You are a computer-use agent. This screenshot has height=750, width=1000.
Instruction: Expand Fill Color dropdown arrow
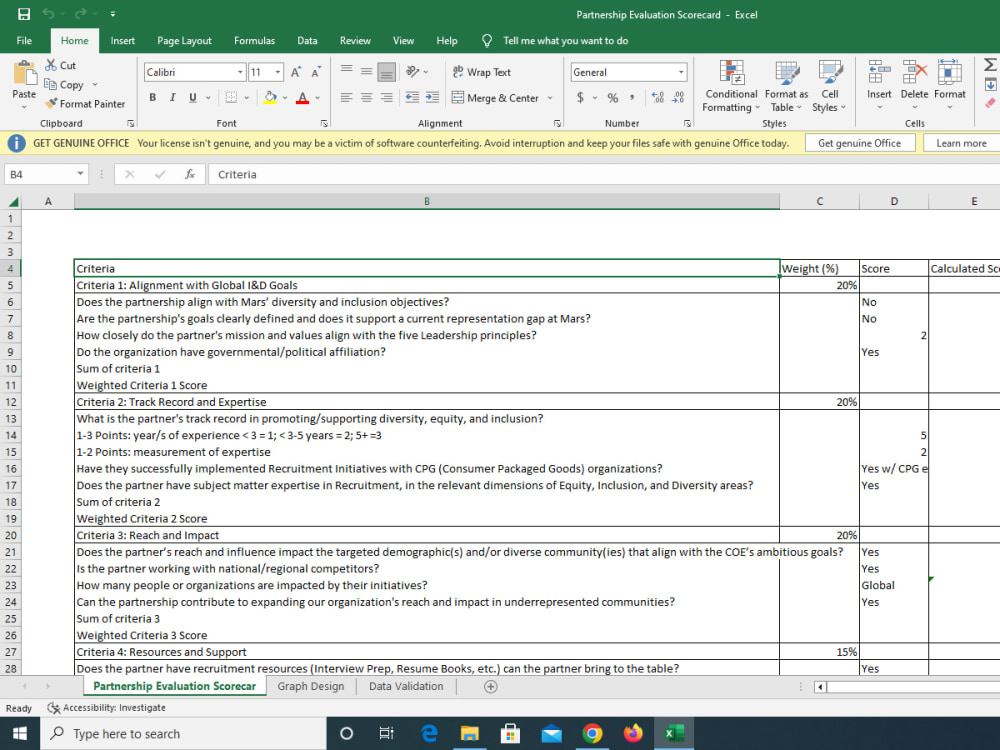(x=285, y=98)
